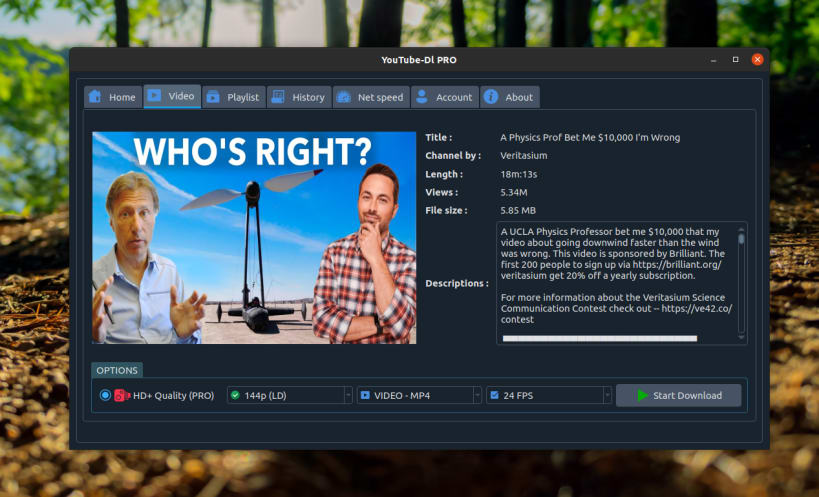The height and width of the screenshot is (497, 819).
Task: Maximize the YouTube-Dl PRO window
Action: 735,60
